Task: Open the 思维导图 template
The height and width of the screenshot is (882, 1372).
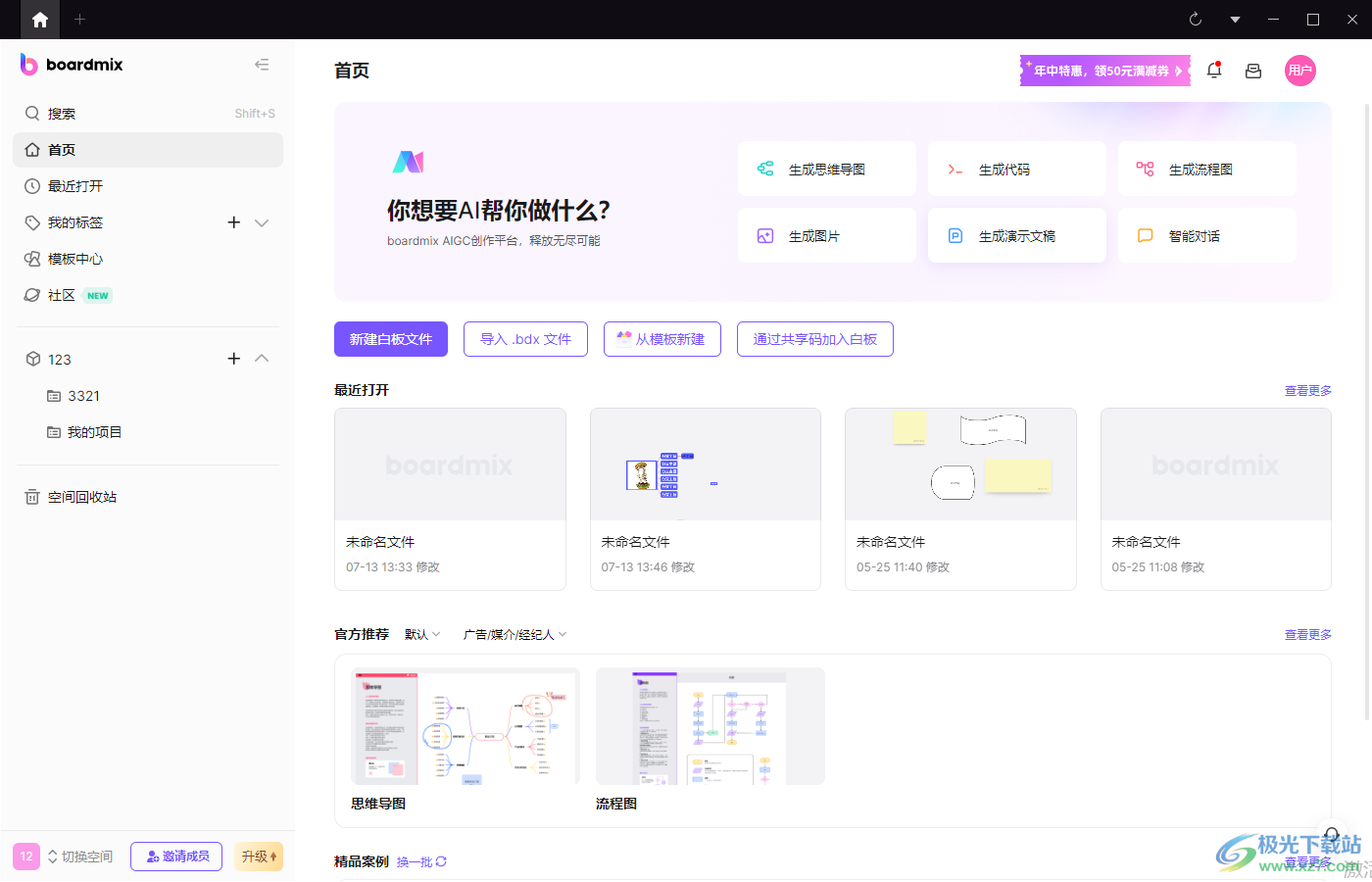Action: pyautogui.click(x=465, y=740)
